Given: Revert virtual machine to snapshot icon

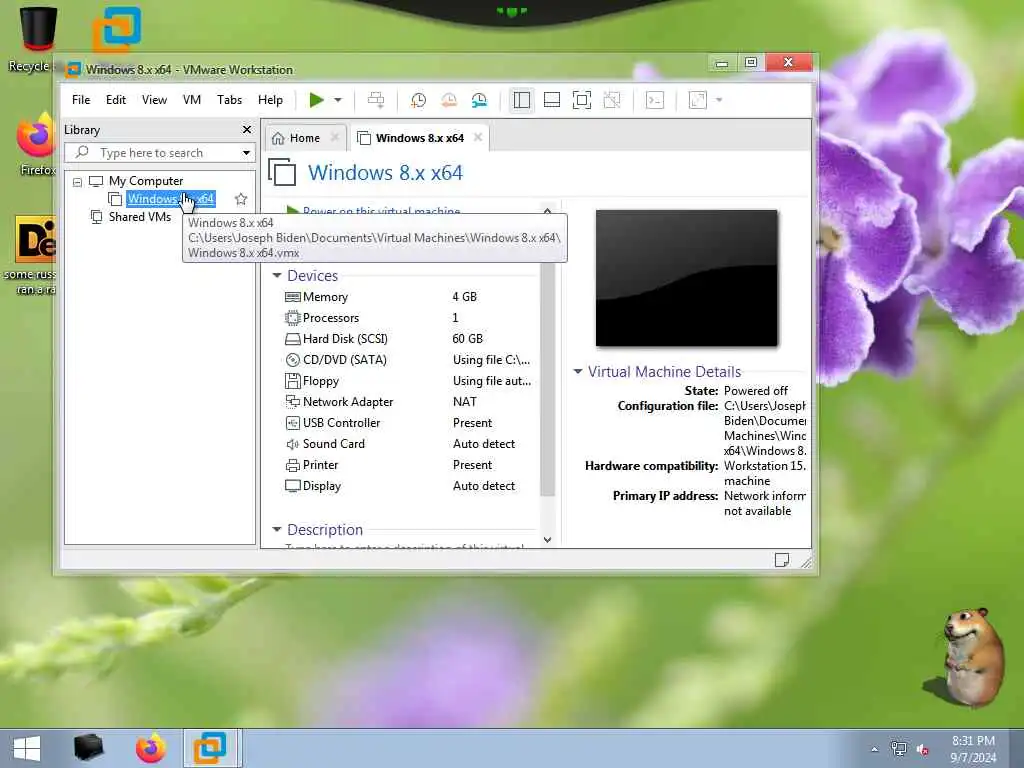Looking at the screenshot, I should (449, 100).
